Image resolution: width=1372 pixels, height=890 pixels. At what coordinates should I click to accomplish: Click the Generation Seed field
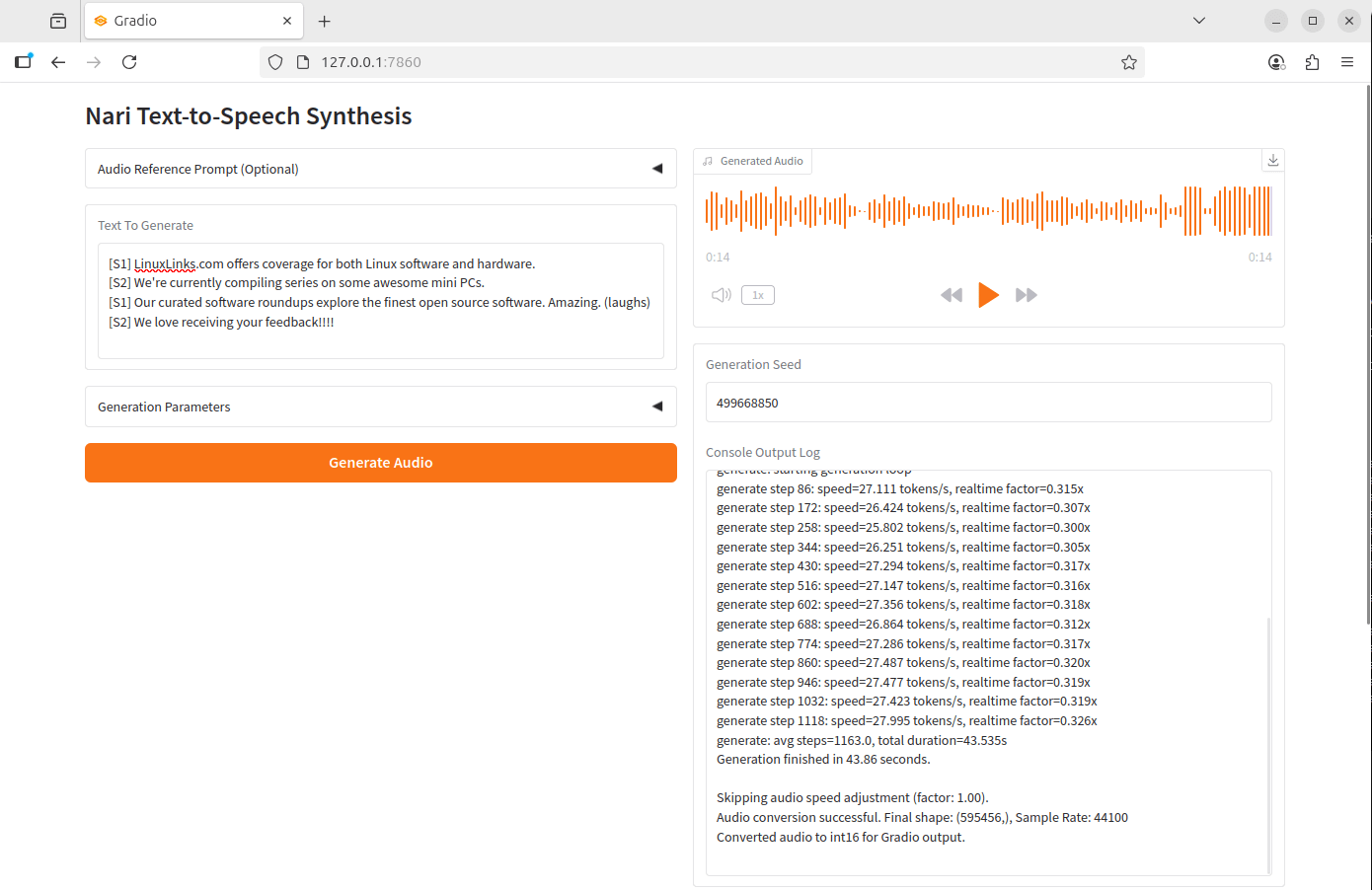coord(988,403)
